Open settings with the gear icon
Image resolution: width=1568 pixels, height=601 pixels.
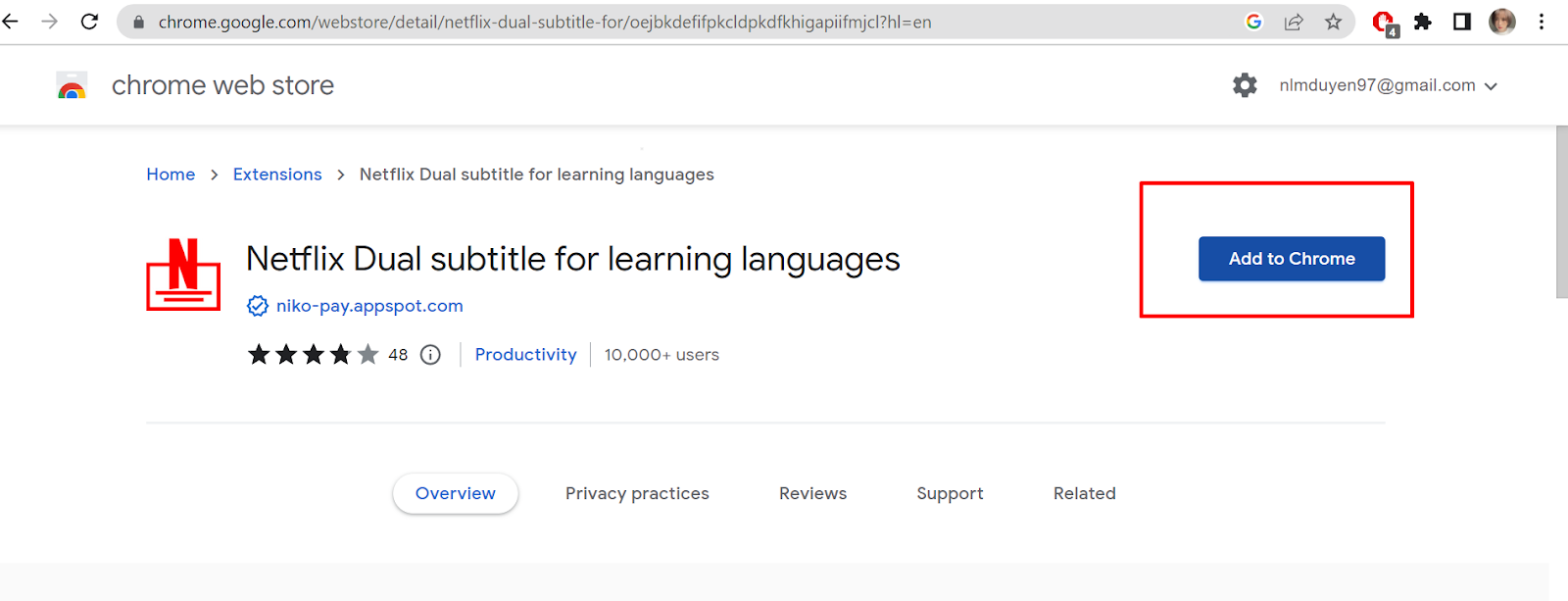[1245, 85]
